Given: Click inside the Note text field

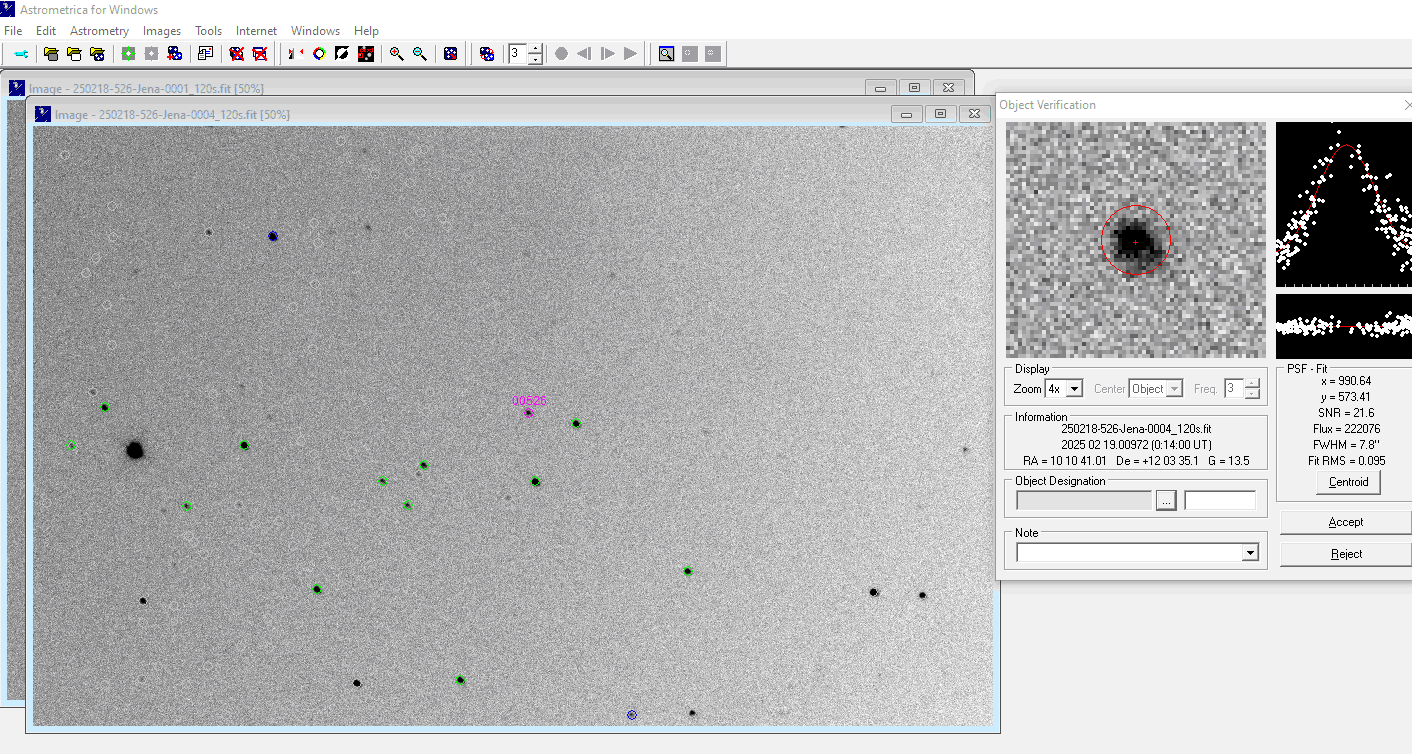Looking at the screenshot, I should point(1129,552).
